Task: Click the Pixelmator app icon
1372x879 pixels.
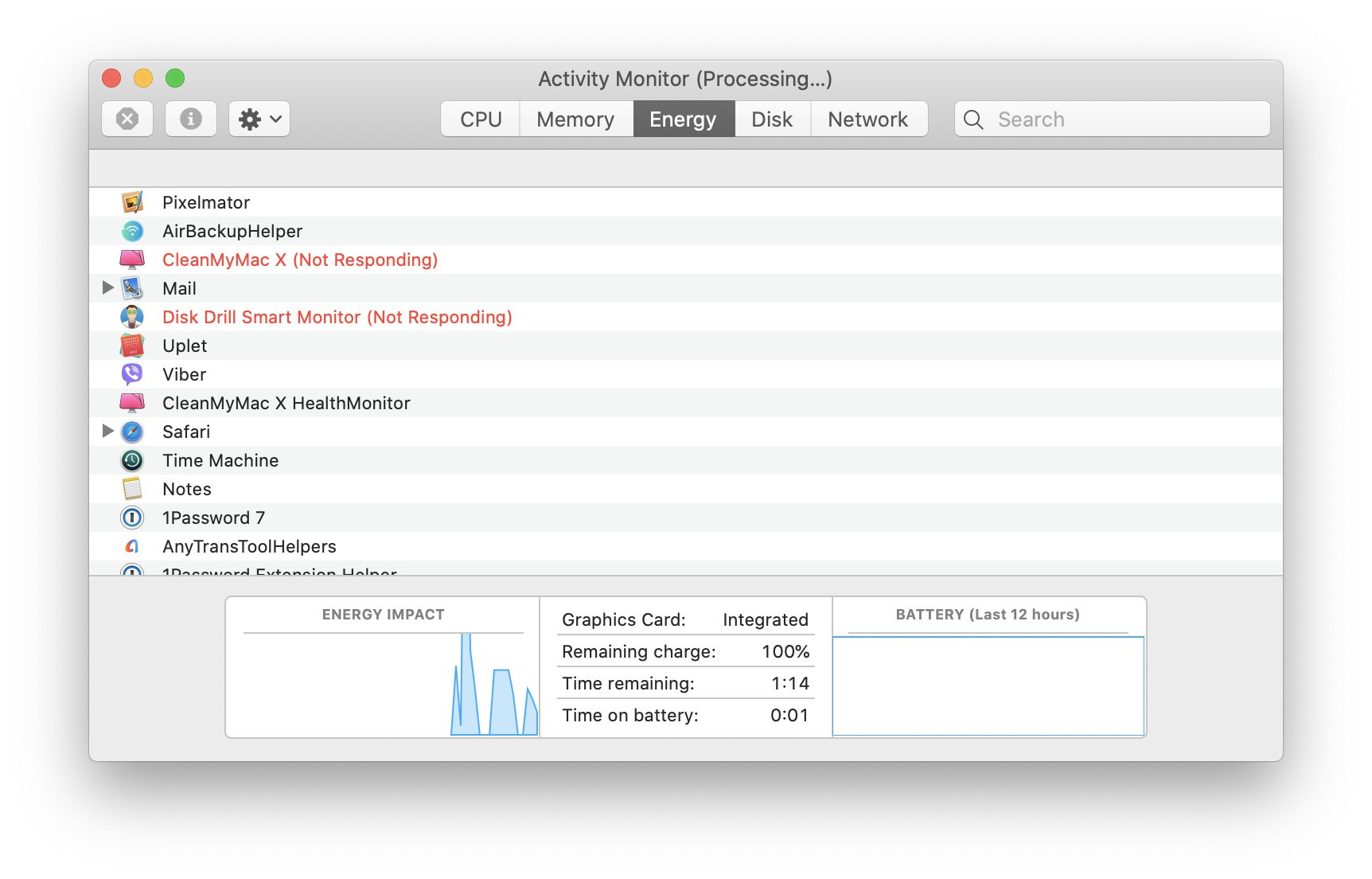Action: (132, 202)
